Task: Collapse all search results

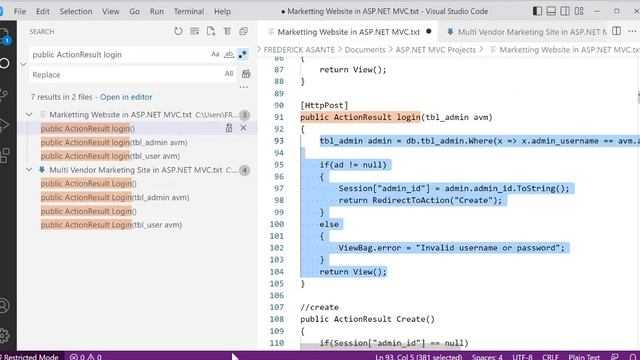Action: point(244,31)
